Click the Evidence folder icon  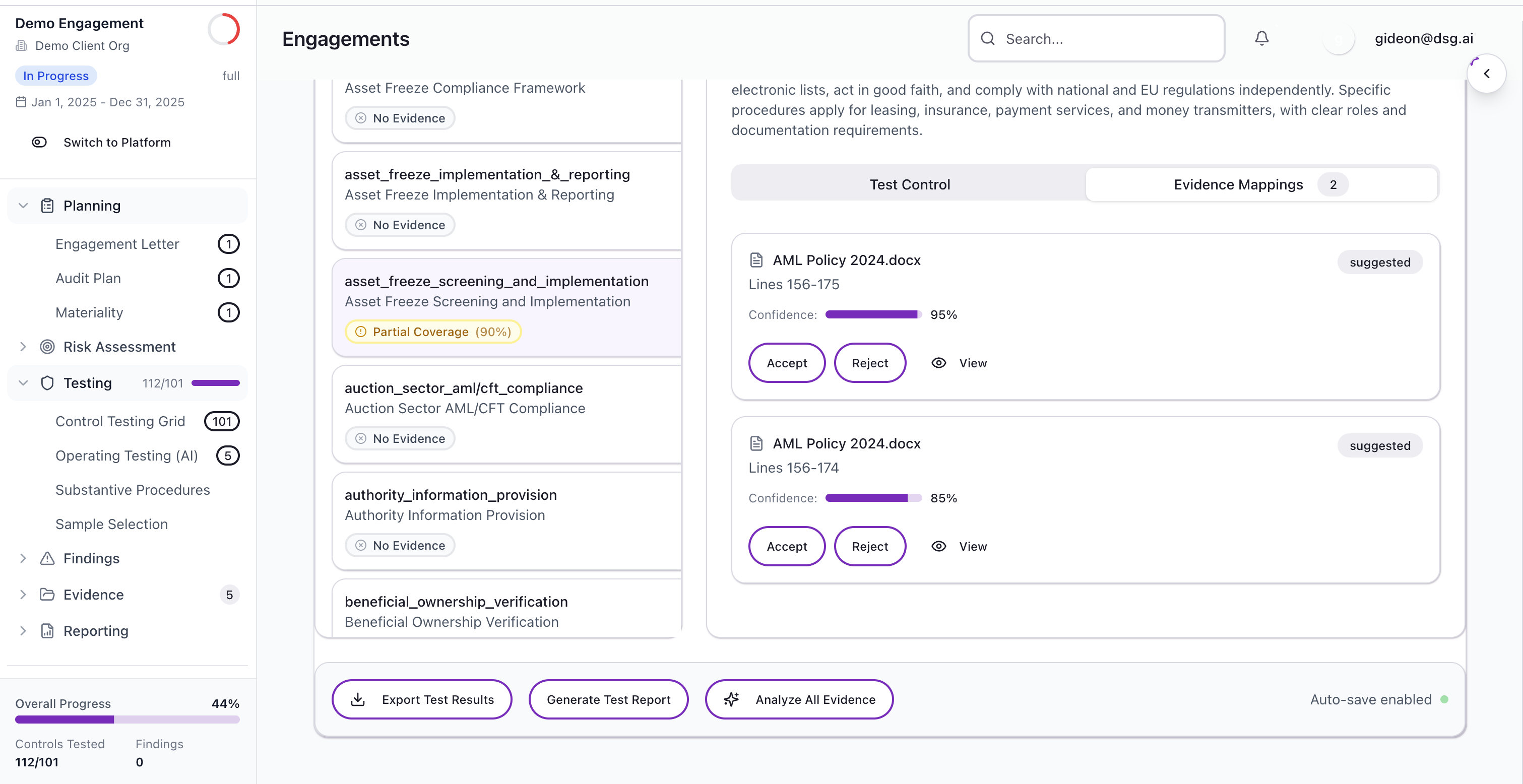[x=47, y=594]
